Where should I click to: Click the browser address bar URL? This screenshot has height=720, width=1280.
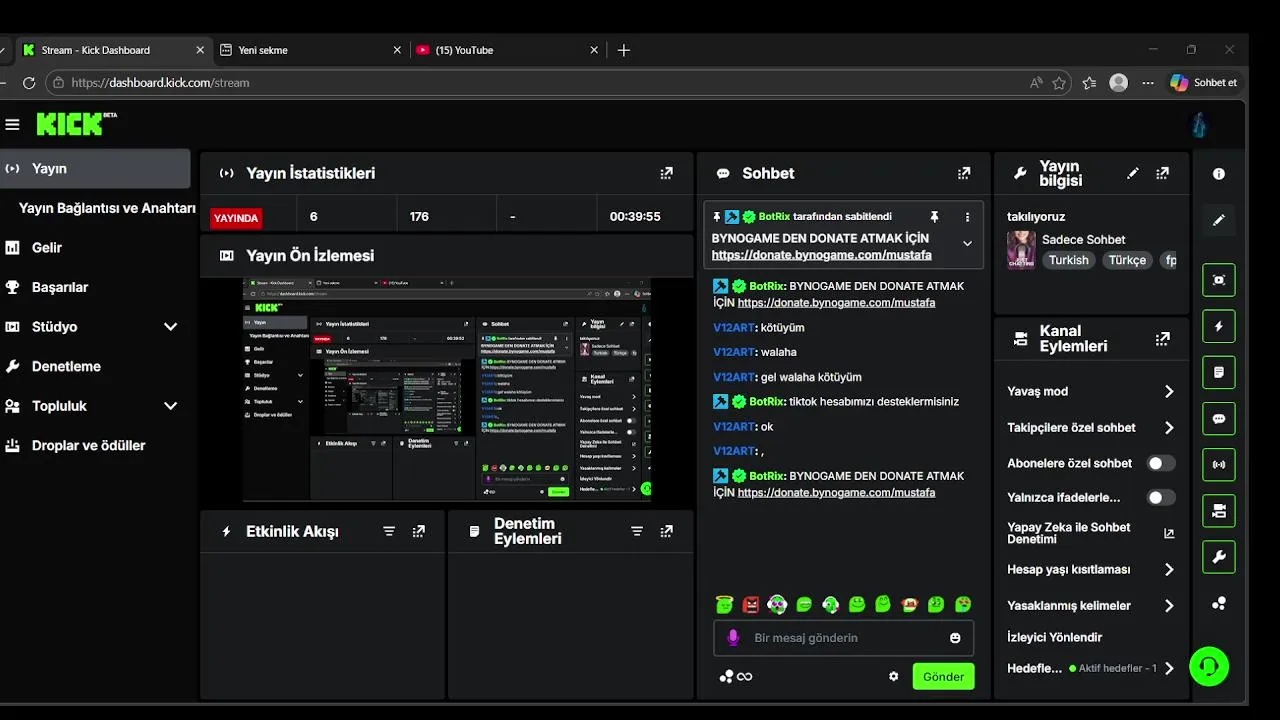160,83
